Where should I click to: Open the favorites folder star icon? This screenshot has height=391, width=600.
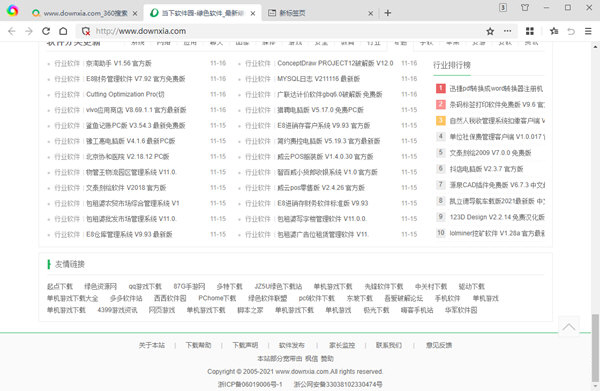(x=554, y=31)
